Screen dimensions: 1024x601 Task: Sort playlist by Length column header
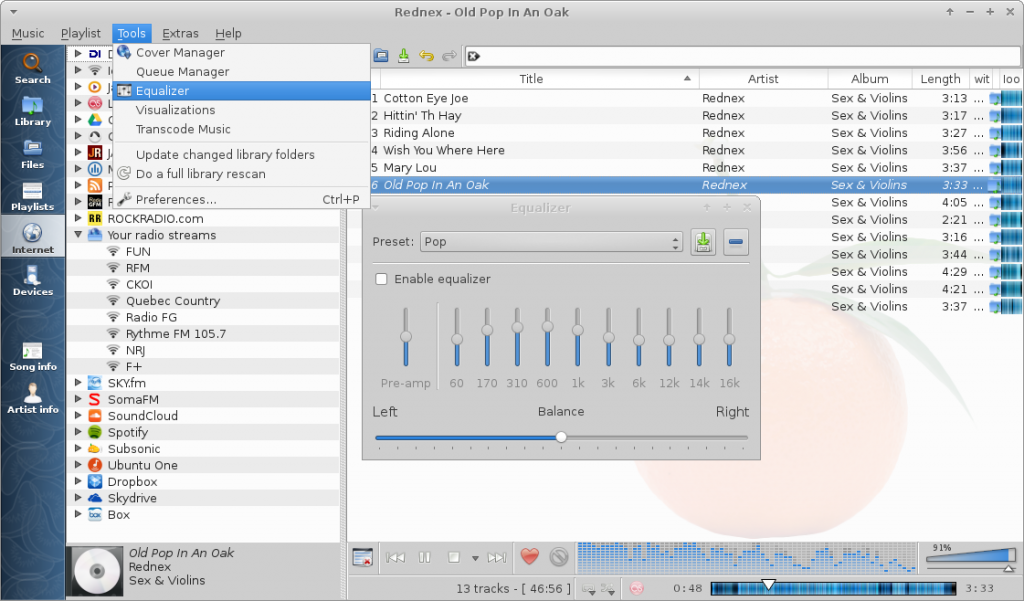[x=940, y=78]
